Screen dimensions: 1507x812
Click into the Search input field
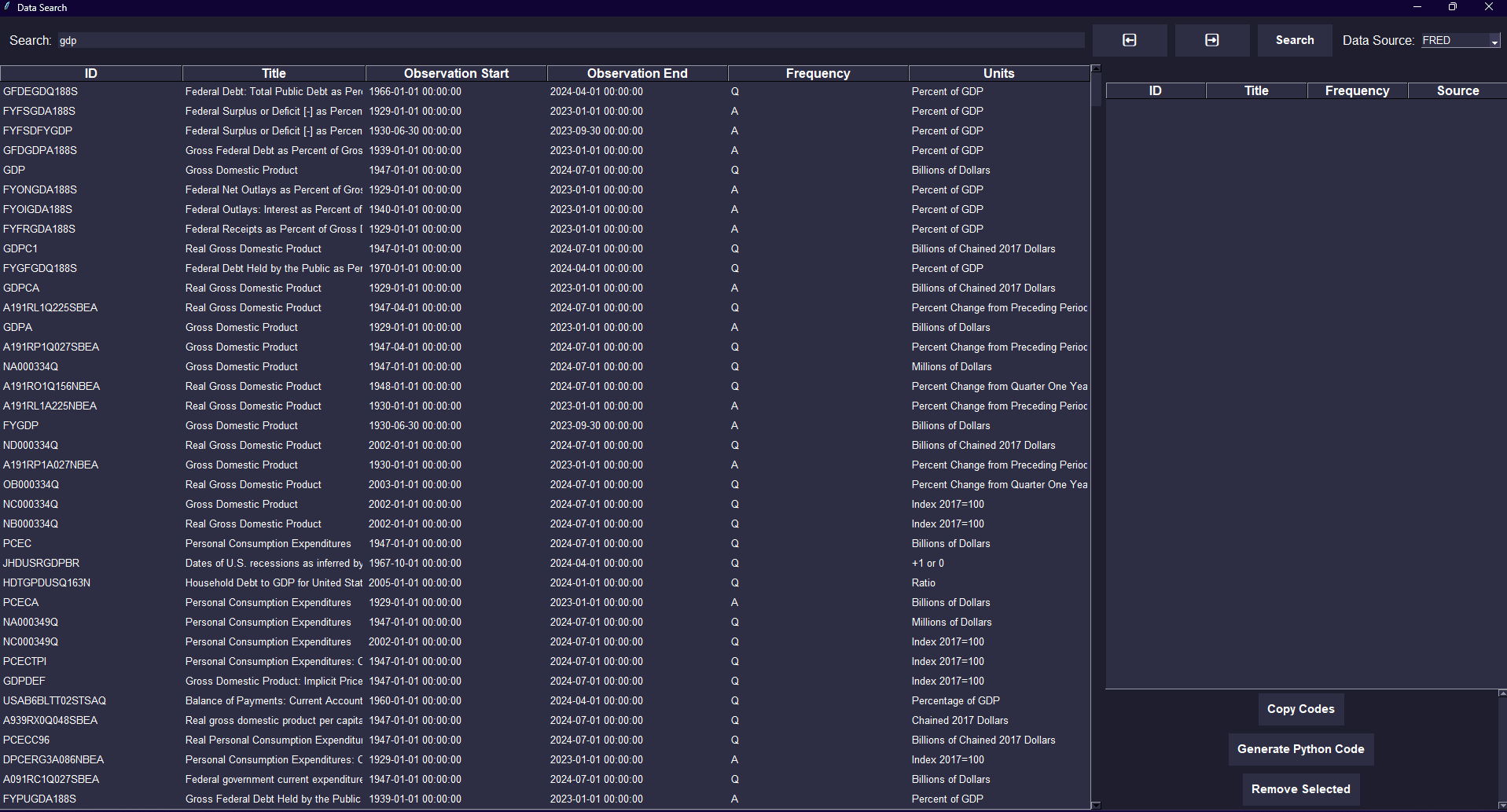572,40
